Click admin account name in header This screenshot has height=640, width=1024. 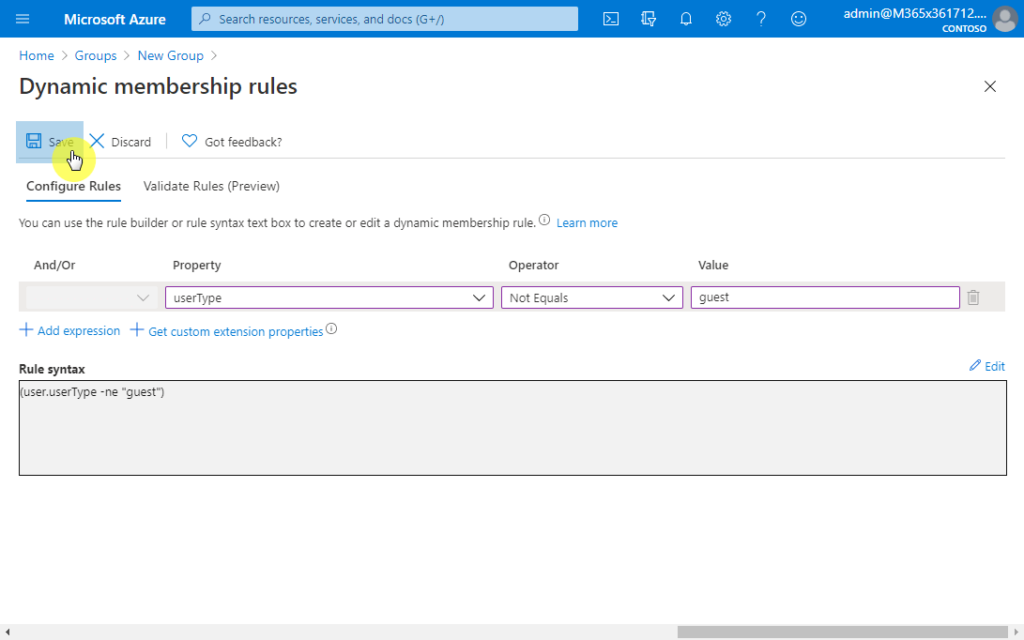pyautogui.click(x=914, y=13)
